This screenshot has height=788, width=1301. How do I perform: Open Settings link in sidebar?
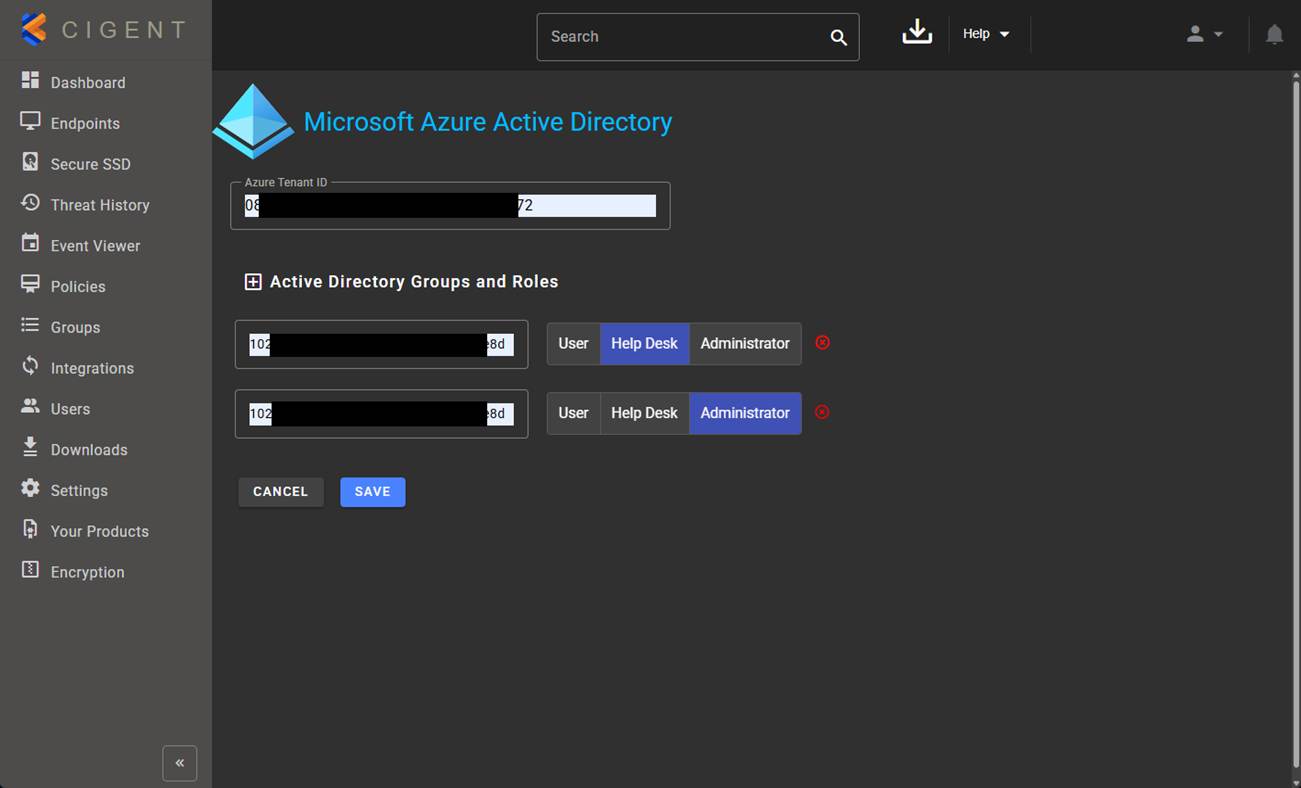coord(79,491)
